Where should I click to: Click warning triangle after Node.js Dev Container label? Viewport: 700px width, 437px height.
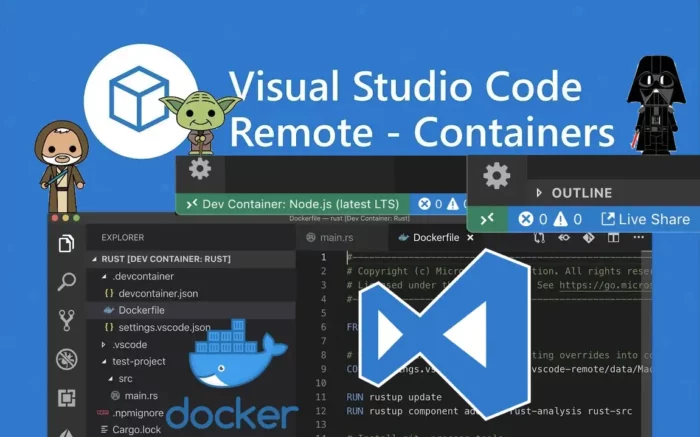coord(452,204)
